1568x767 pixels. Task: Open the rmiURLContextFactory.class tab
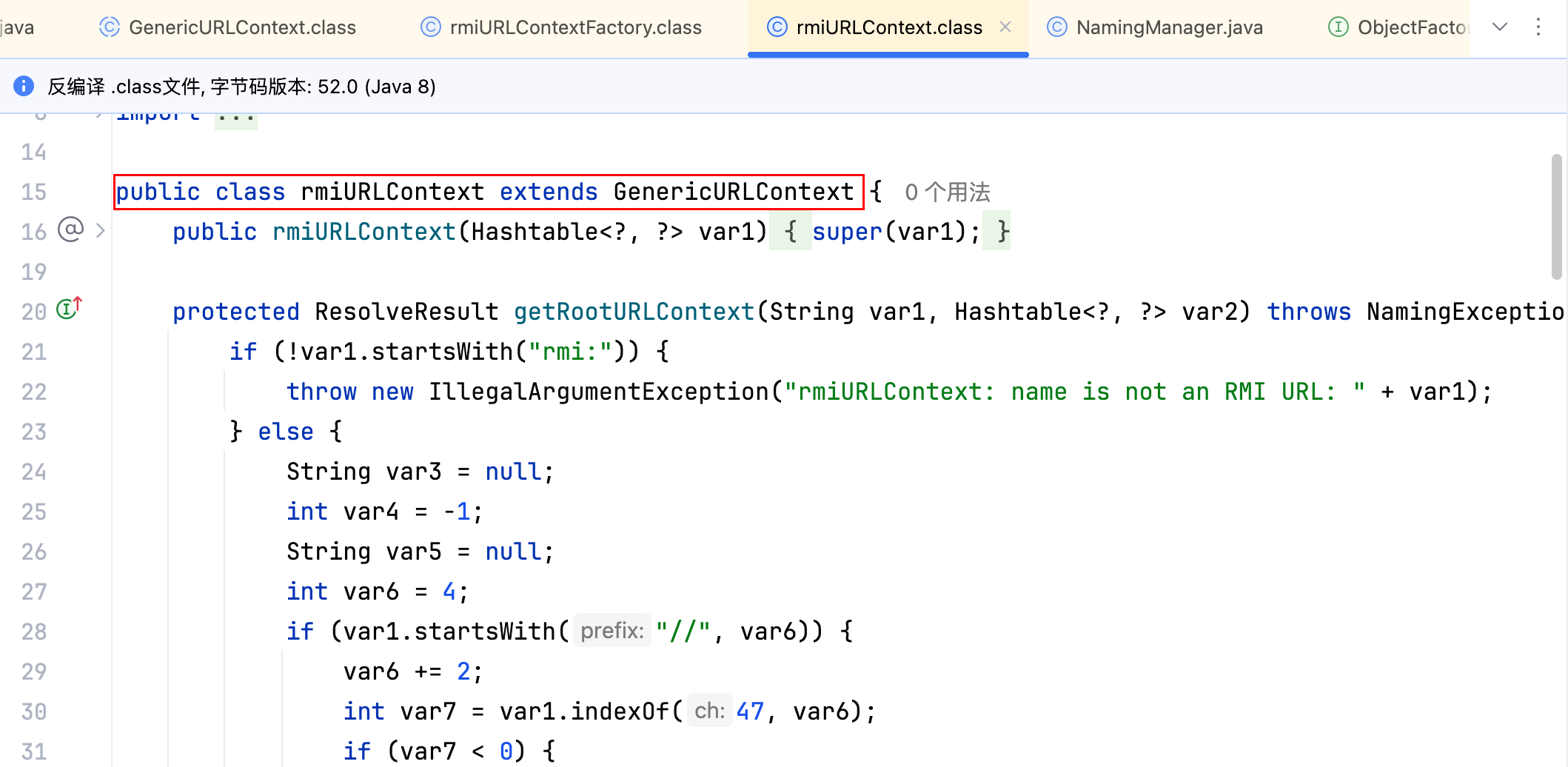click(x=575, y=27)
